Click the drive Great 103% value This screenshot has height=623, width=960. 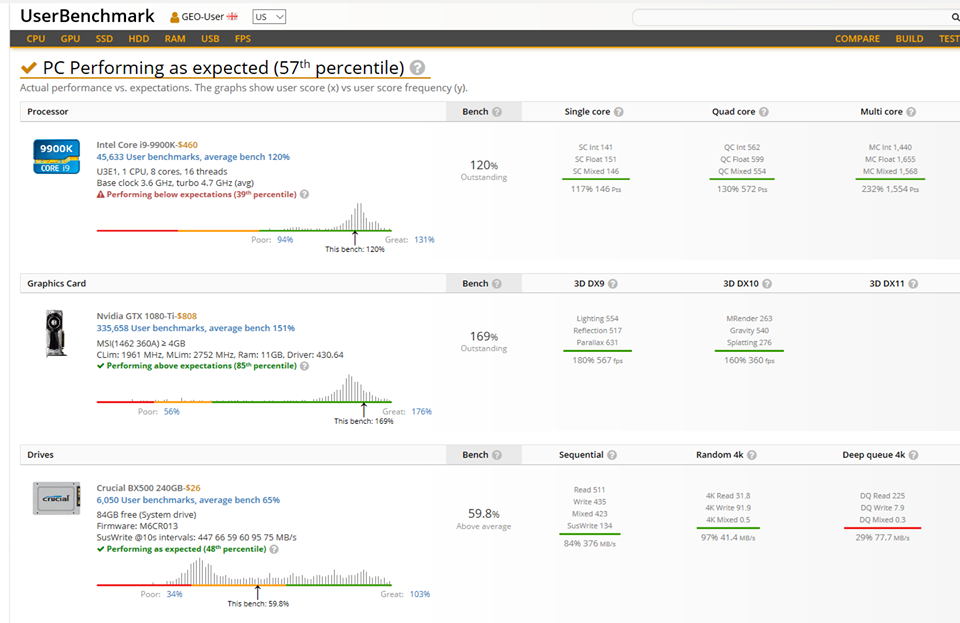(420, 594)
